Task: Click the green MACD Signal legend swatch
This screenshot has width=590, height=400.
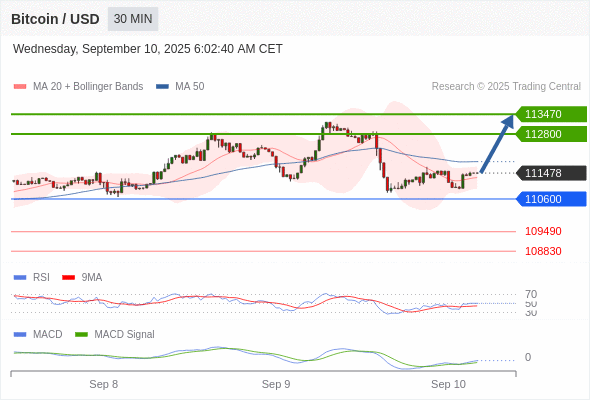Action: point(81,335)
